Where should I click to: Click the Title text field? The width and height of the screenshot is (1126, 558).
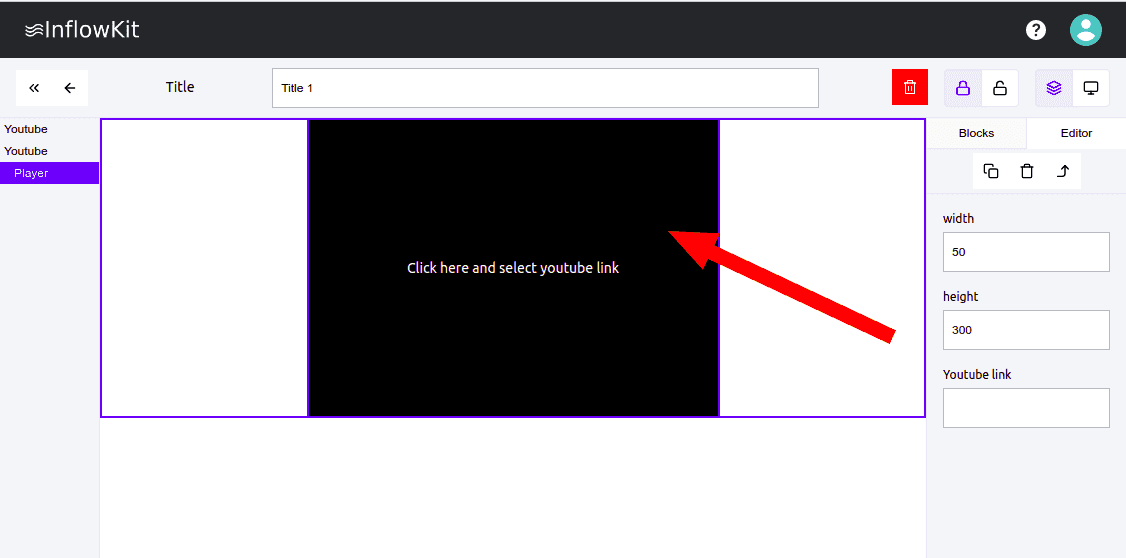click(545, 88)
